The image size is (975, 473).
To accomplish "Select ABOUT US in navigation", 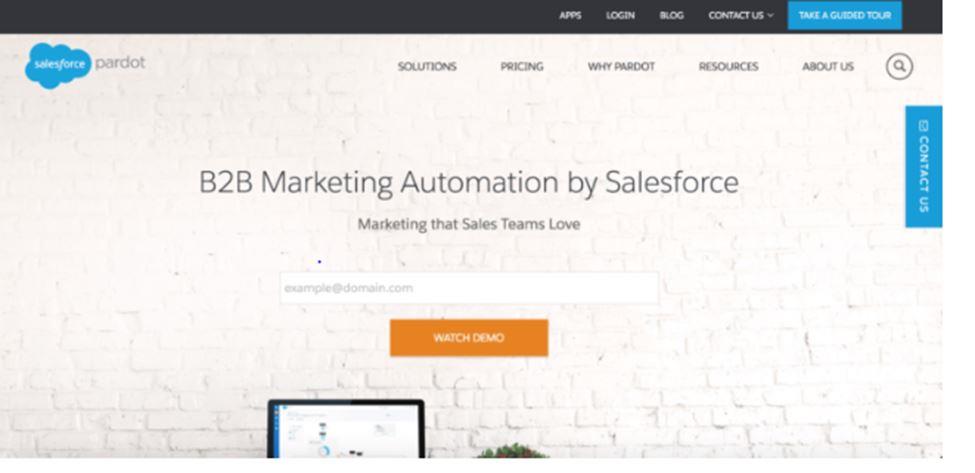I will pos(828,67).
